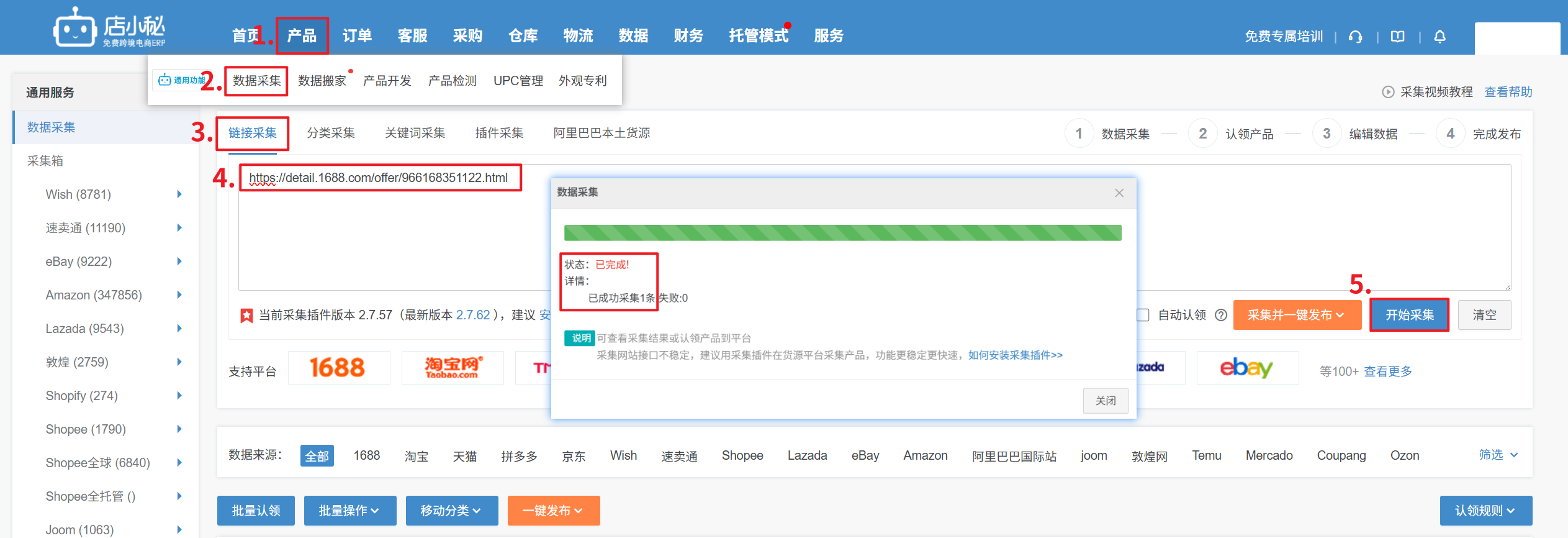The height and width of the screenshot is (538, 1568).
Task: Click the 店小秘 robot logo
Action: (75, 28)
